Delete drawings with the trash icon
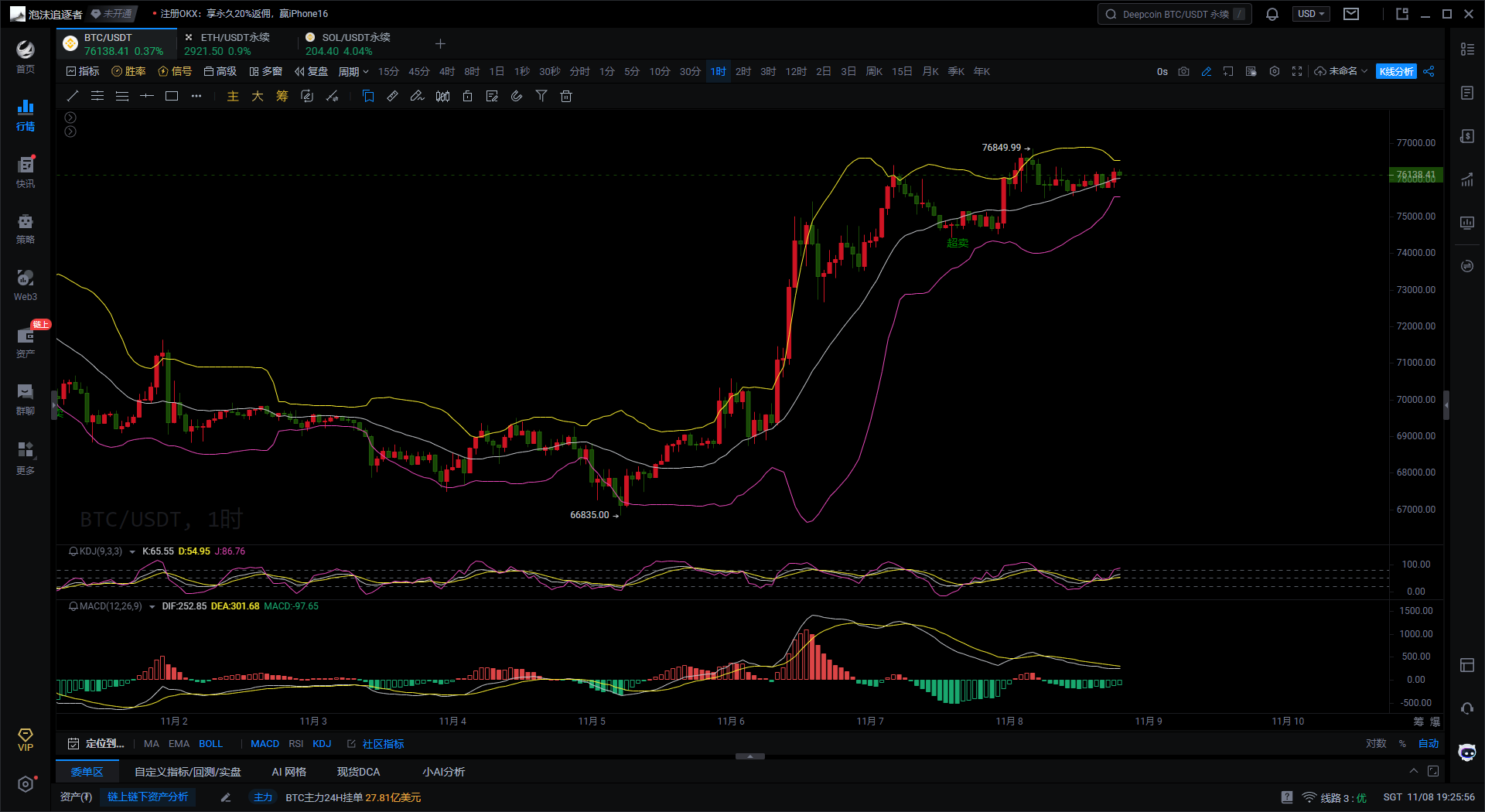This screenshot has height=812, width=1485. coord(566,96)
